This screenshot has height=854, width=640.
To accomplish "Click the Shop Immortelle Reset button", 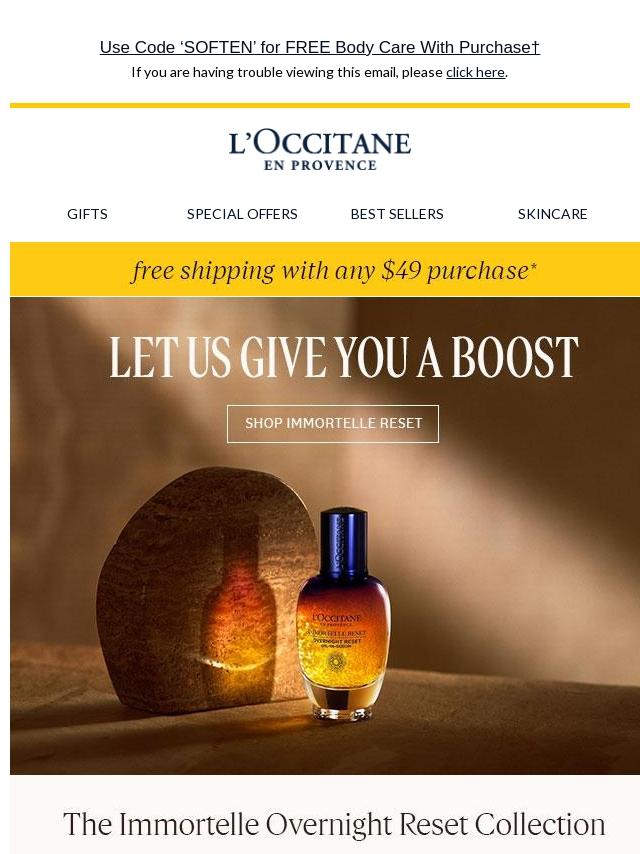I will click(333, 424).
